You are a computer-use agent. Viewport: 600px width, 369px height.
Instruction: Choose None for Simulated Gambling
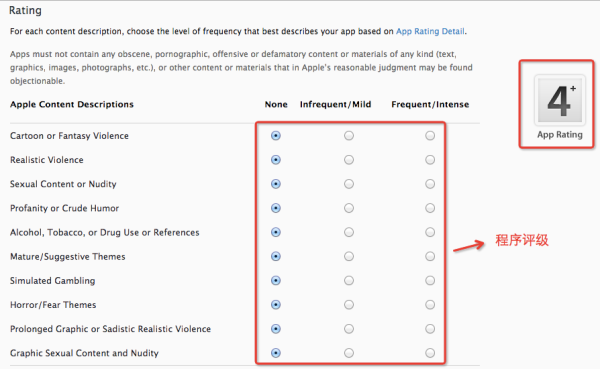[x=276, y=280]
